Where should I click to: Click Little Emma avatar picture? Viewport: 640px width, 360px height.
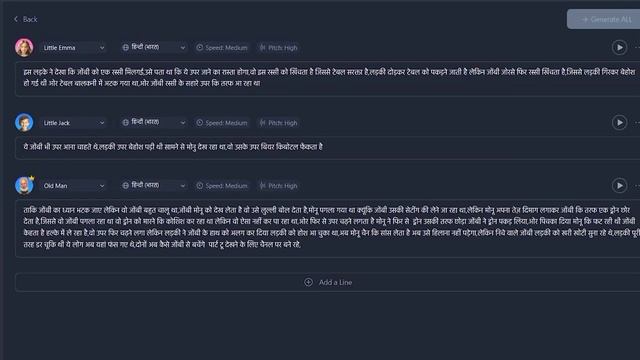[24, 47]
